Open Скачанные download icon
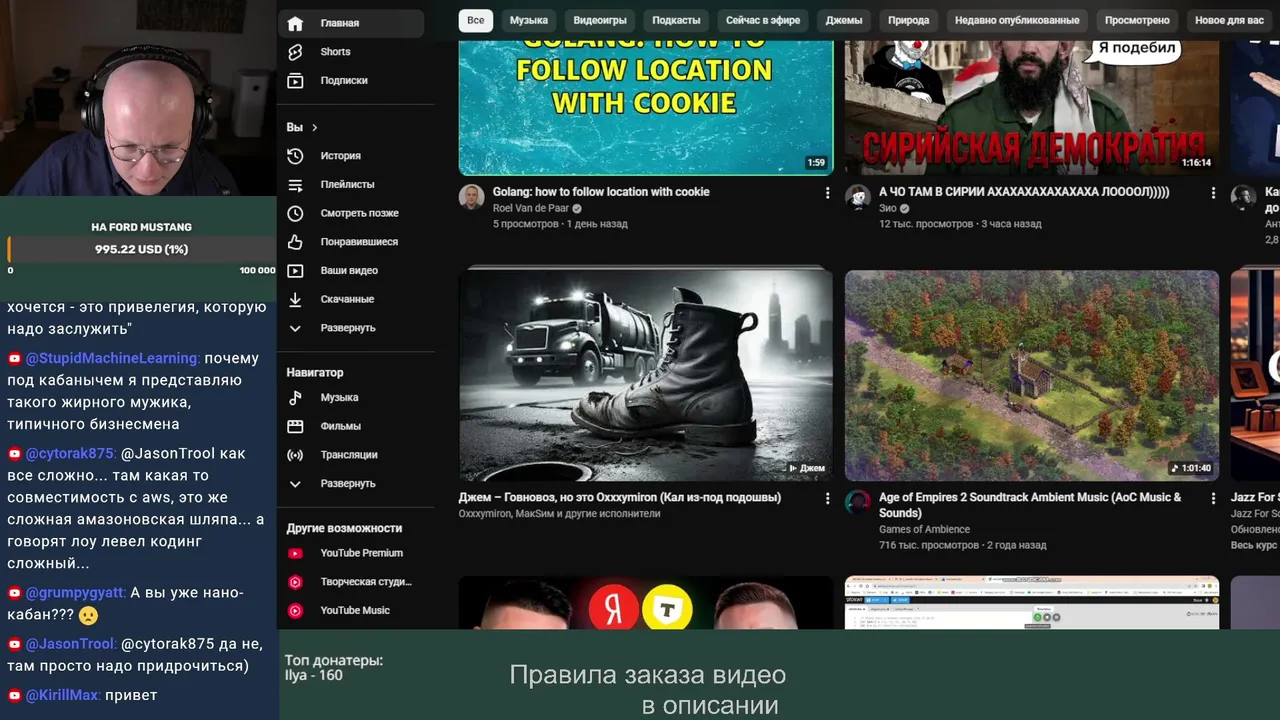Screen dimensions: 1280x720 pyautogui.click(x=295, y=299)
